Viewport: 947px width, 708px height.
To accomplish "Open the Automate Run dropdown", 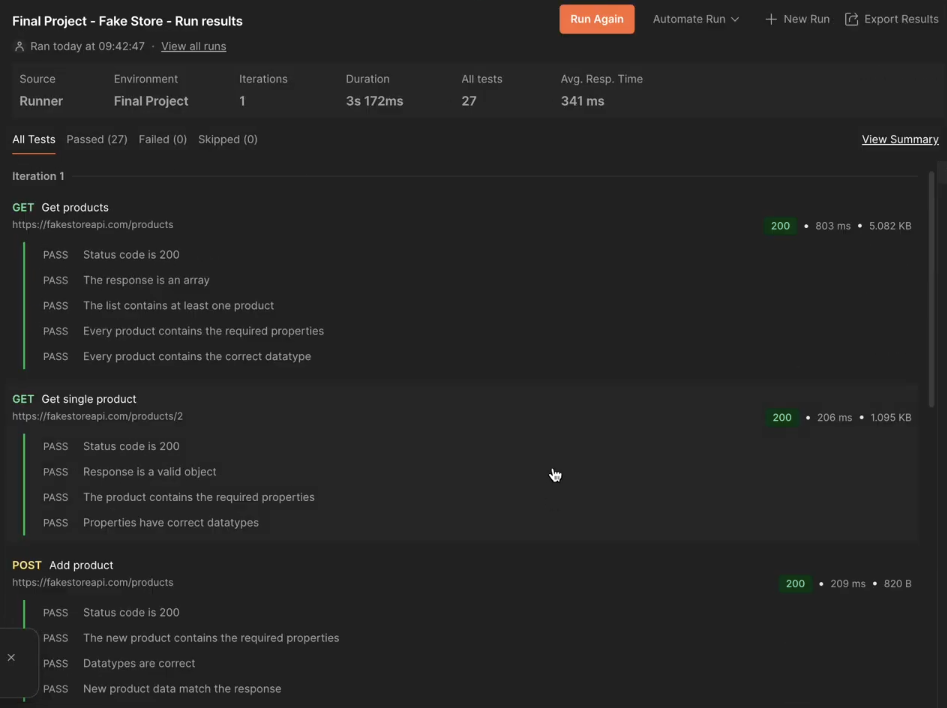I will tap(696, 19).
